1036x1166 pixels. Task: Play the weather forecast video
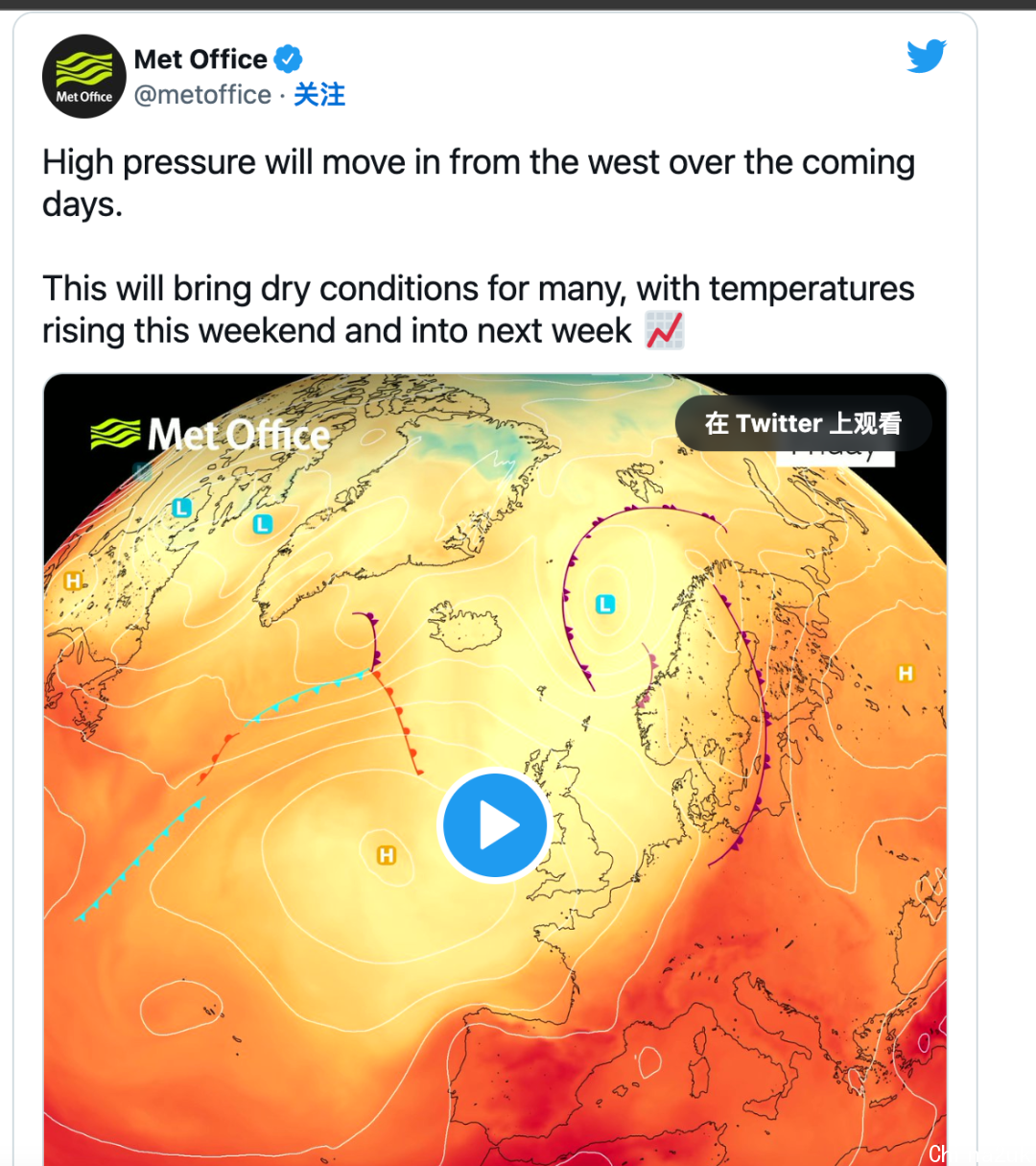(x=495, y=825)
